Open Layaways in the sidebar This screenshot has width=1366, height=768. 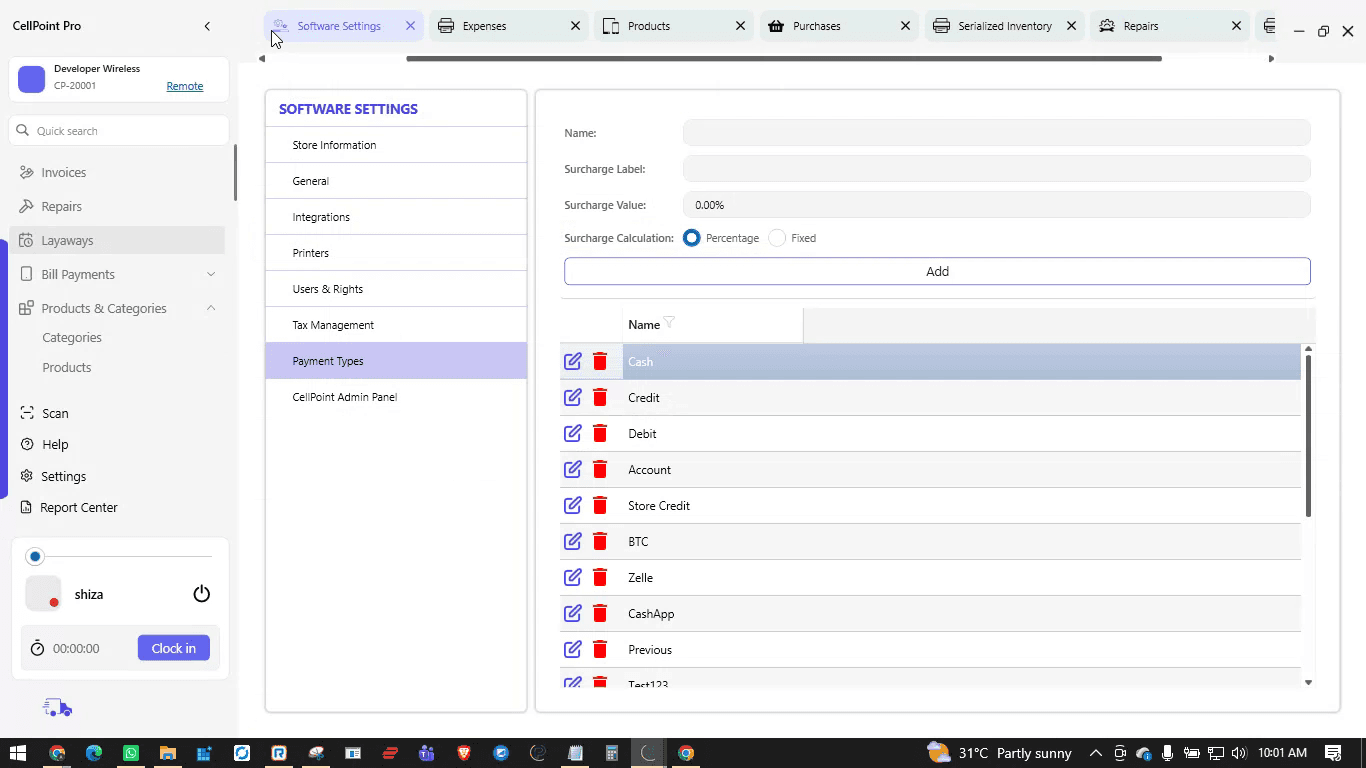pyautogui.click(x=118, y=240)
